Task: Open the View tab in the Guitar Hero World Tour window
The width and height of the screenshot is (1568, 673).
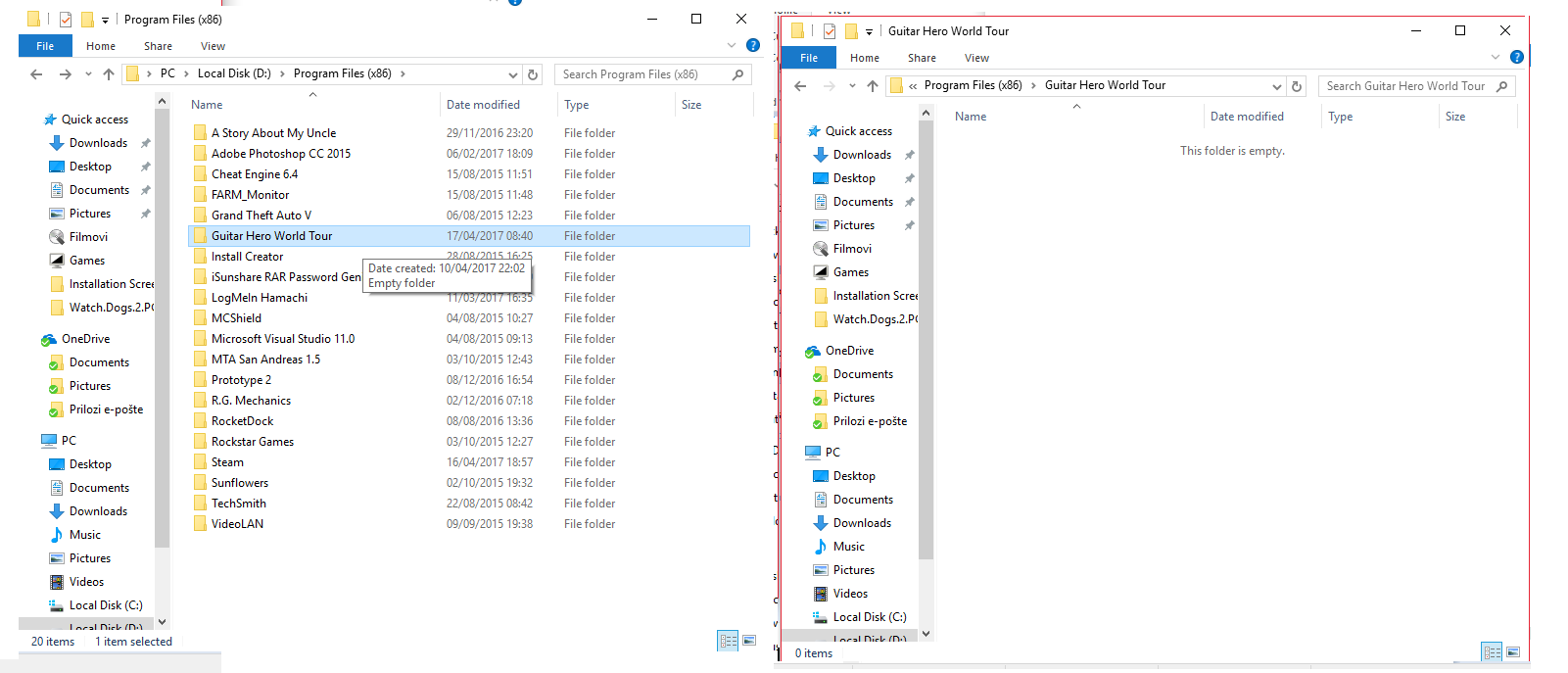Action: pos(976,58)
